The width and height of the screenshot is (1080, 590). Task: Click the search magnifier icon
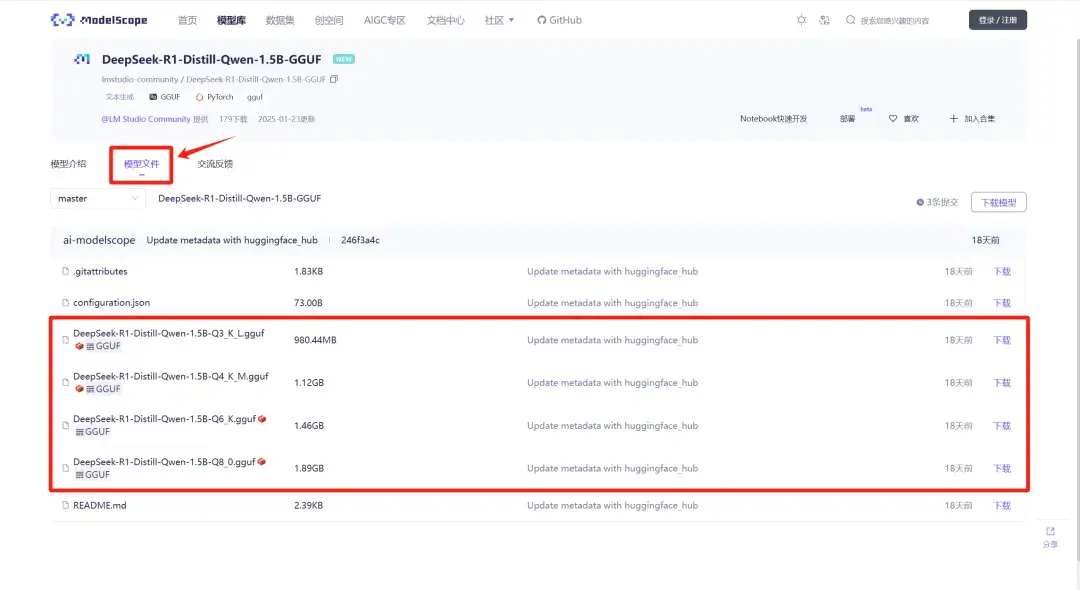(851, 20)
